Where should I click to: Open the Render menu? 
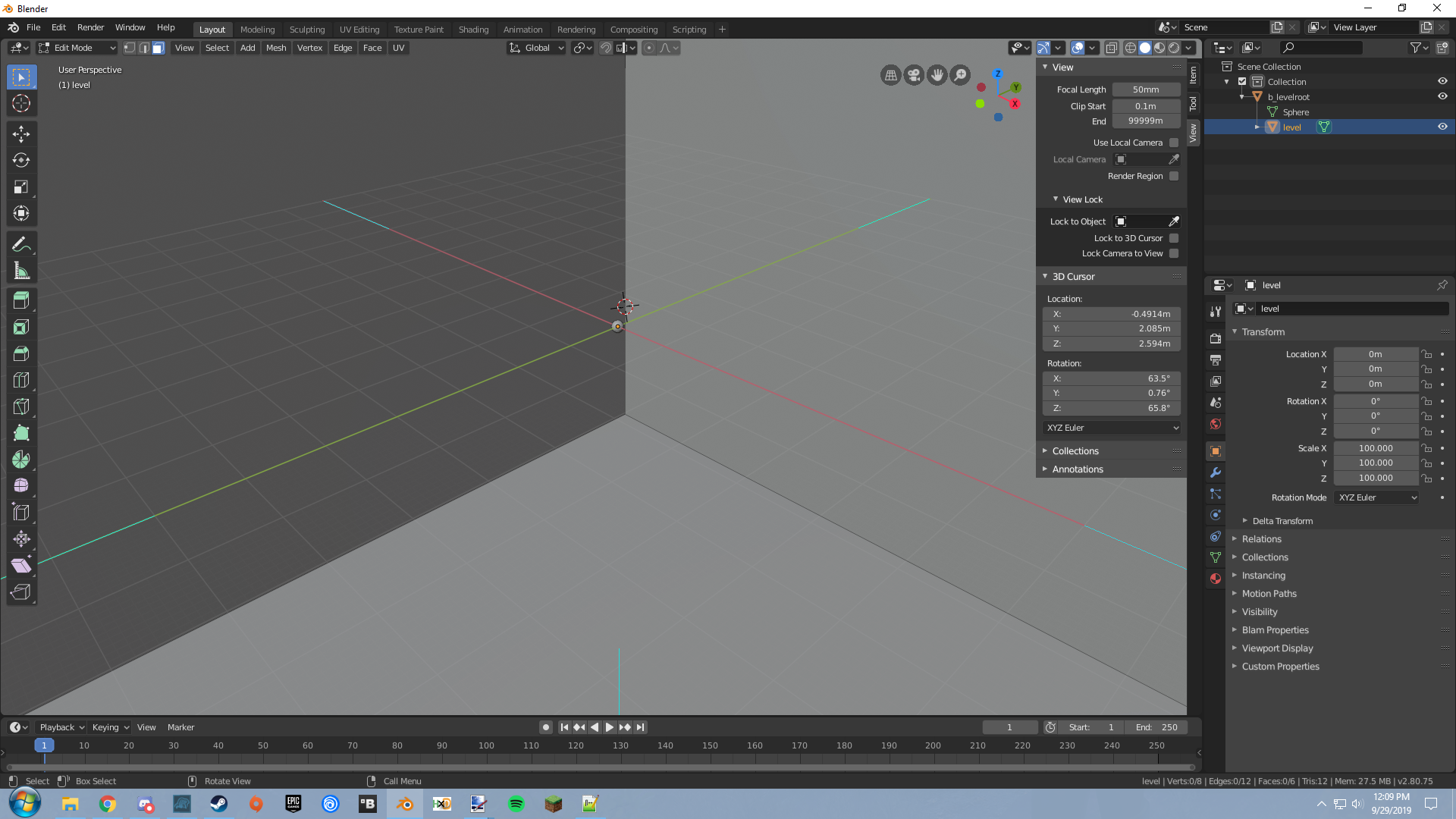[x=90, y=27]
